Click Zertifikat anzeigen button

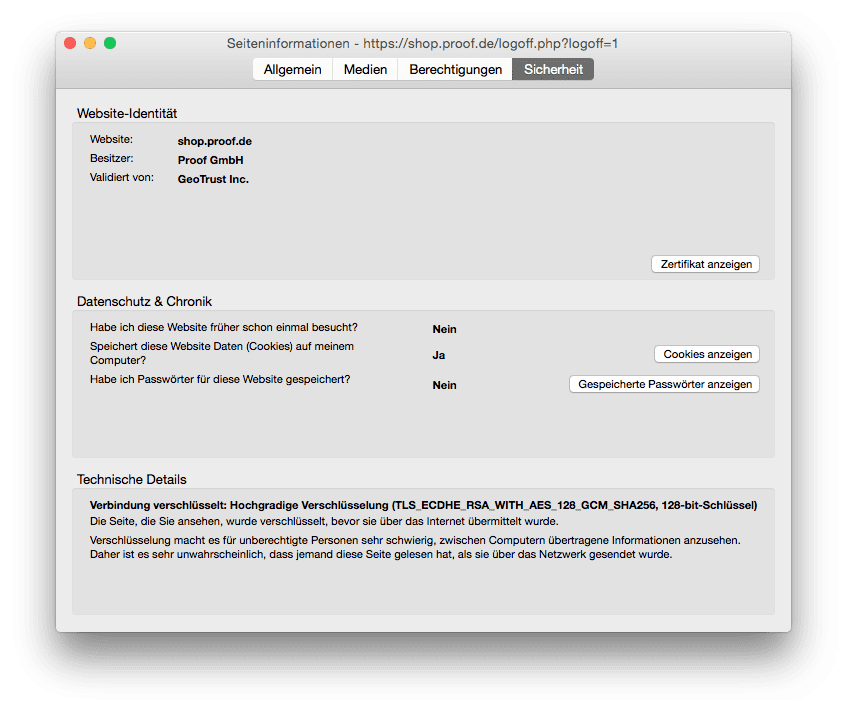tap(705, 264)
